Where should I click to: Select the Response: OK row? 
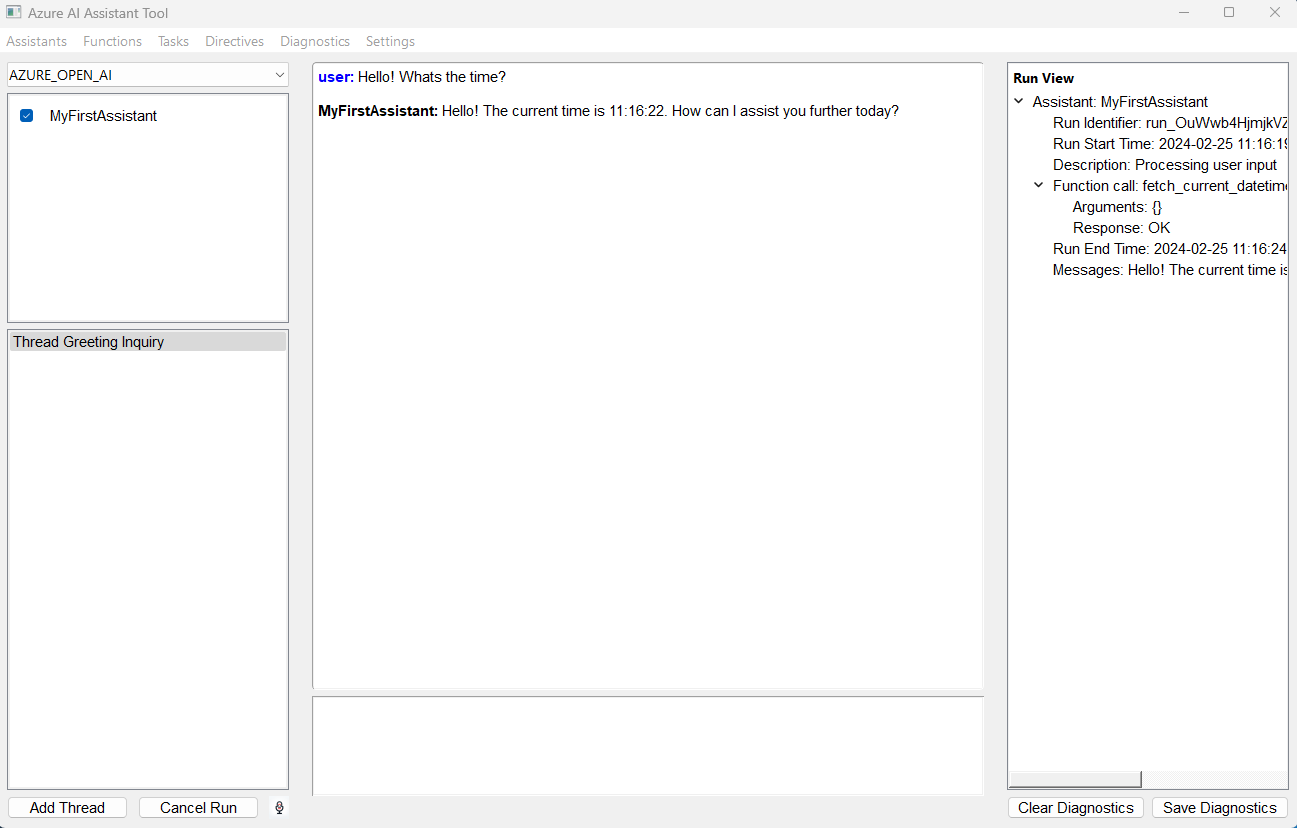(1121, 228)
